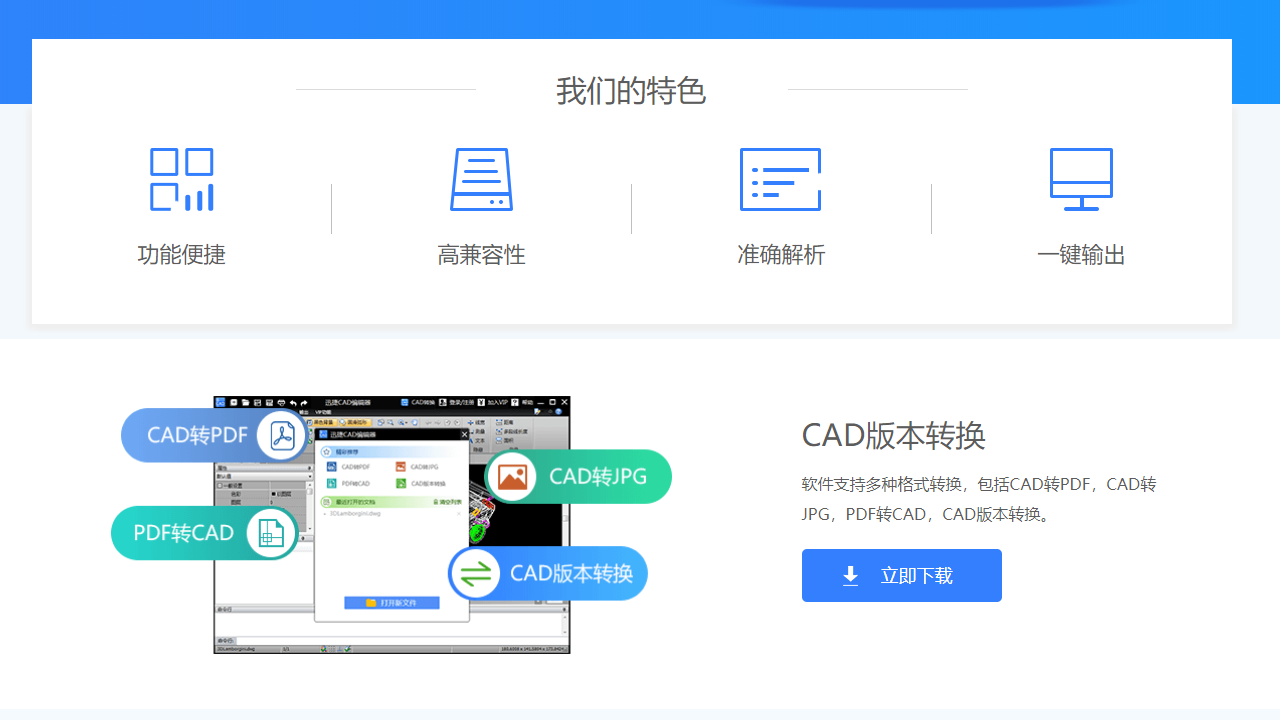Viewport: 1280px width, 720px height.
Task: Click the 功能便捷 feature icon
Action: [181, 179]
